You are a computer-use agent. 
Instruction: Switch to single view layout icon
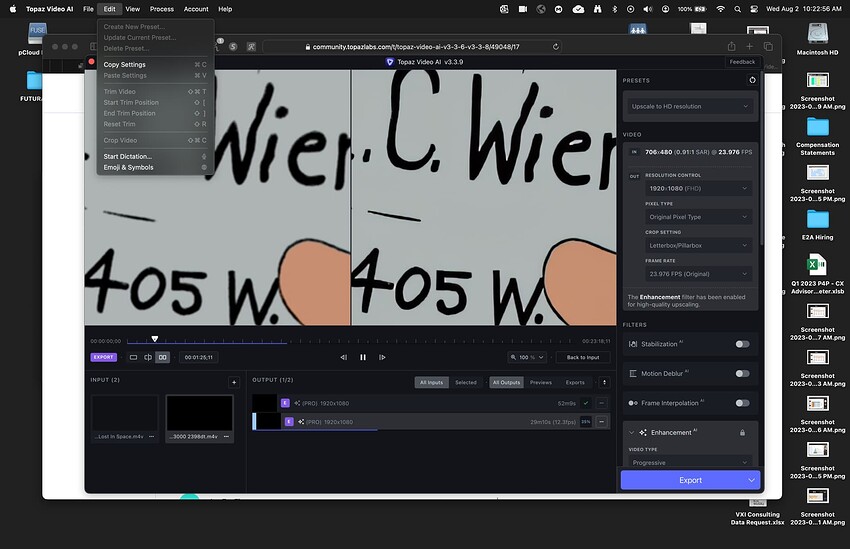coord(133,357)
